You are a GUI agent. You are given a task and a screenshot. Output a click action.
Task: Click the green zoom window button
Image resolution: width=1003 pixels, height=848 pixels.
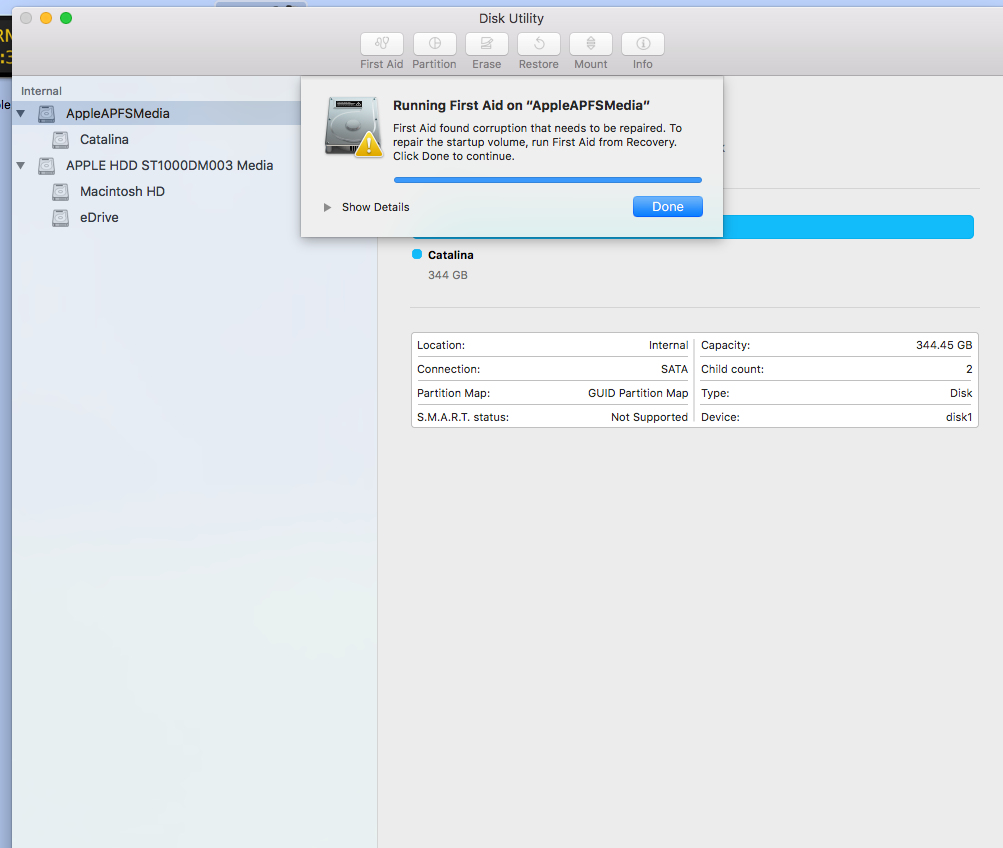click(x=66, y=18)
